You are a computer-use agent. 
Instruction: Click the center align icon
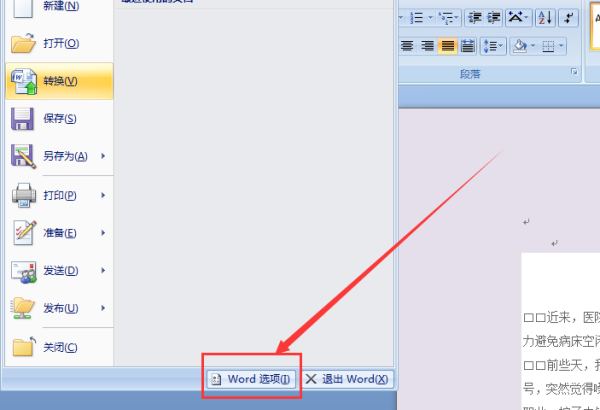tap(407, 46)
